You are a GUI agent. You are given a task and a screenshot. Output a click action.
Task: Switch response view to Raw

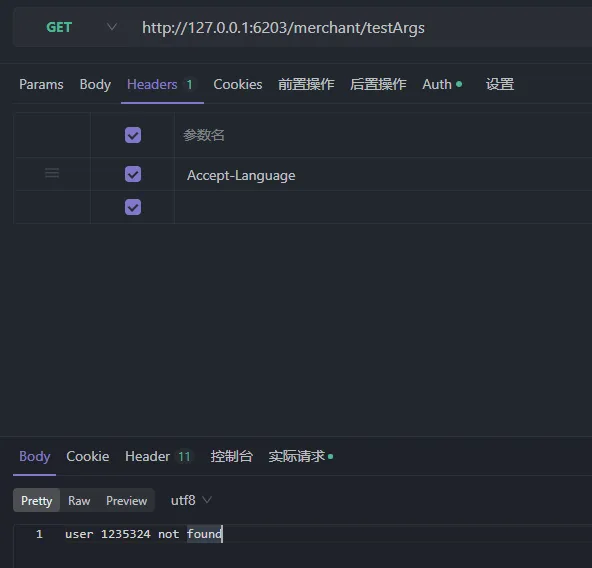point(79,500)
